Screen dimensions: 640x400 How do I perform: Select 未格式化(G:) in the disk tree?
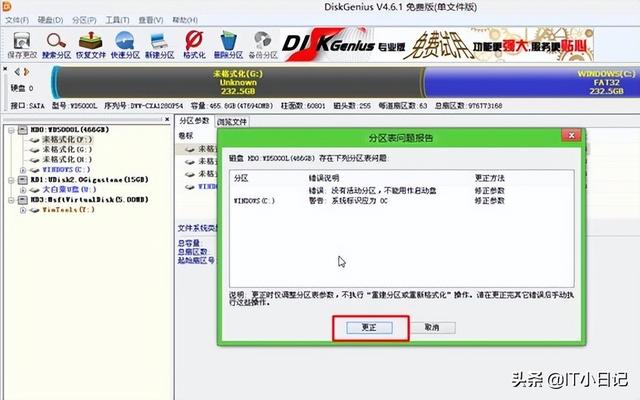[68, 149]
